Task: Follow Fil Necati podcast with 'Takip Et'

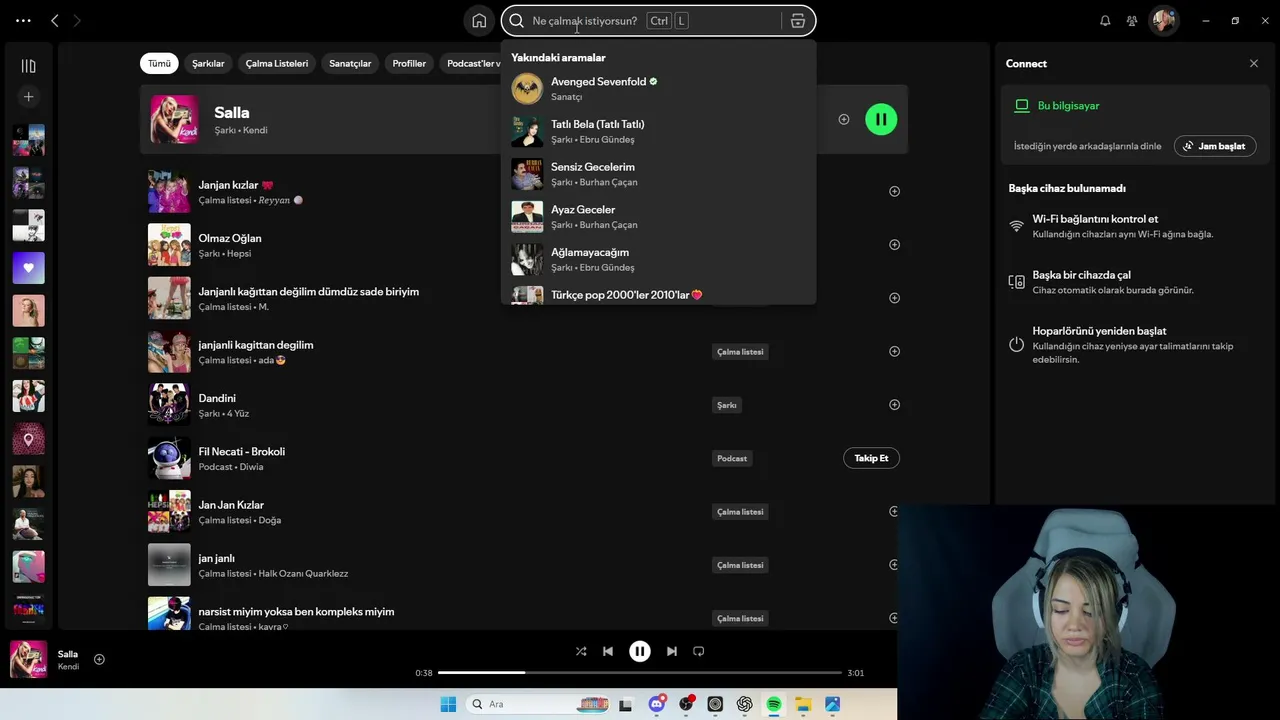Action: [x=871, y=458]
